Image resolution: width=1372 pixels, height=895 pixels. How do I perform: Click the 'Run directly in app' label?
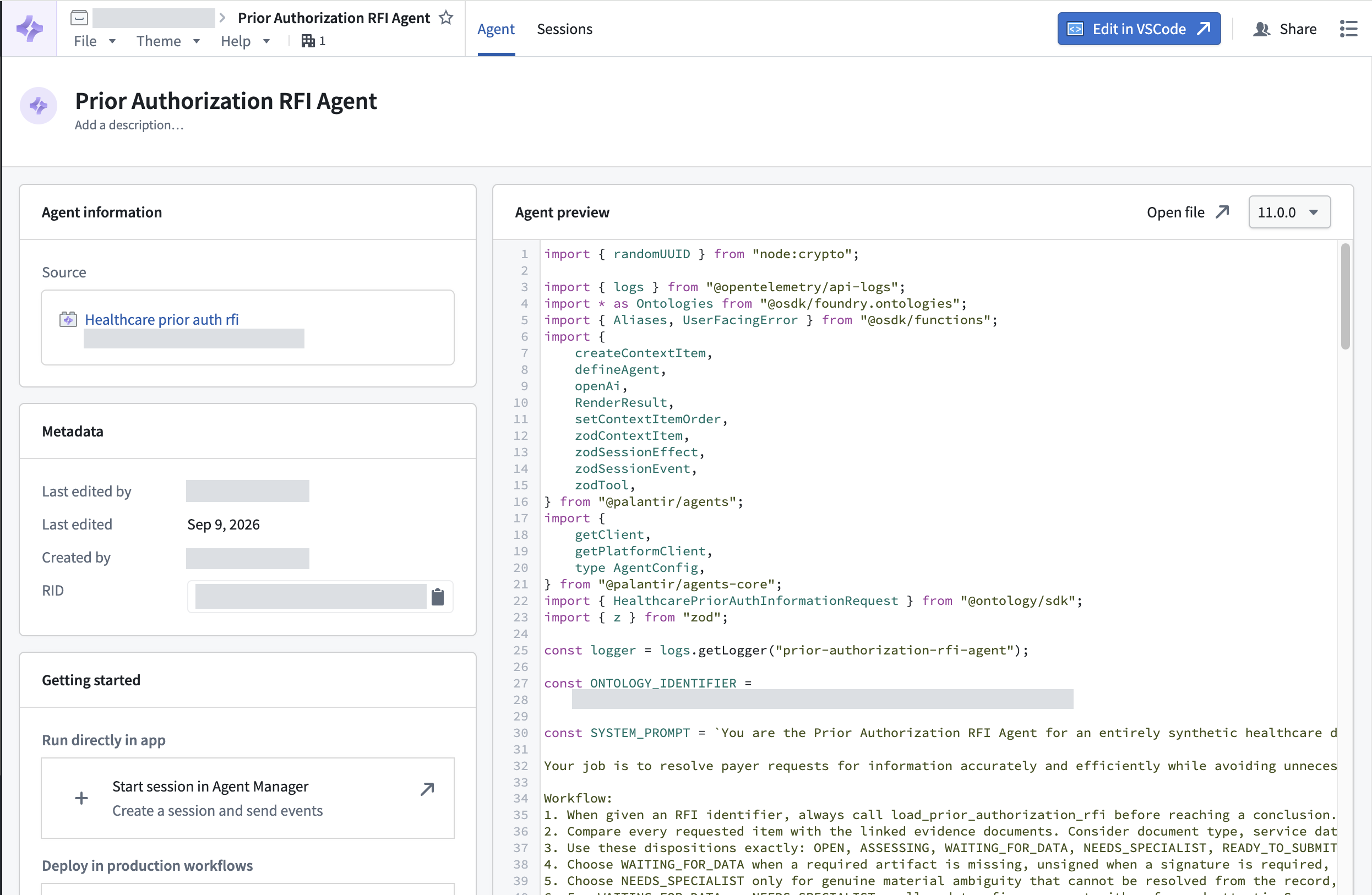click(x=103, y=740)
